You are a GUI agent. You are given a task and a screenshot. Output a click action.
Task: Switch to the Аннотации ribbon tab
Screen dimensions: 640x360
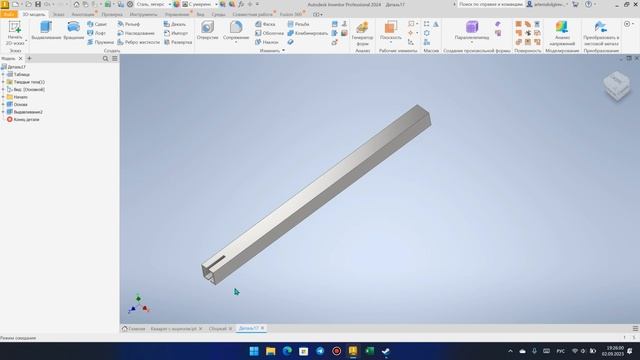(83, 14)
